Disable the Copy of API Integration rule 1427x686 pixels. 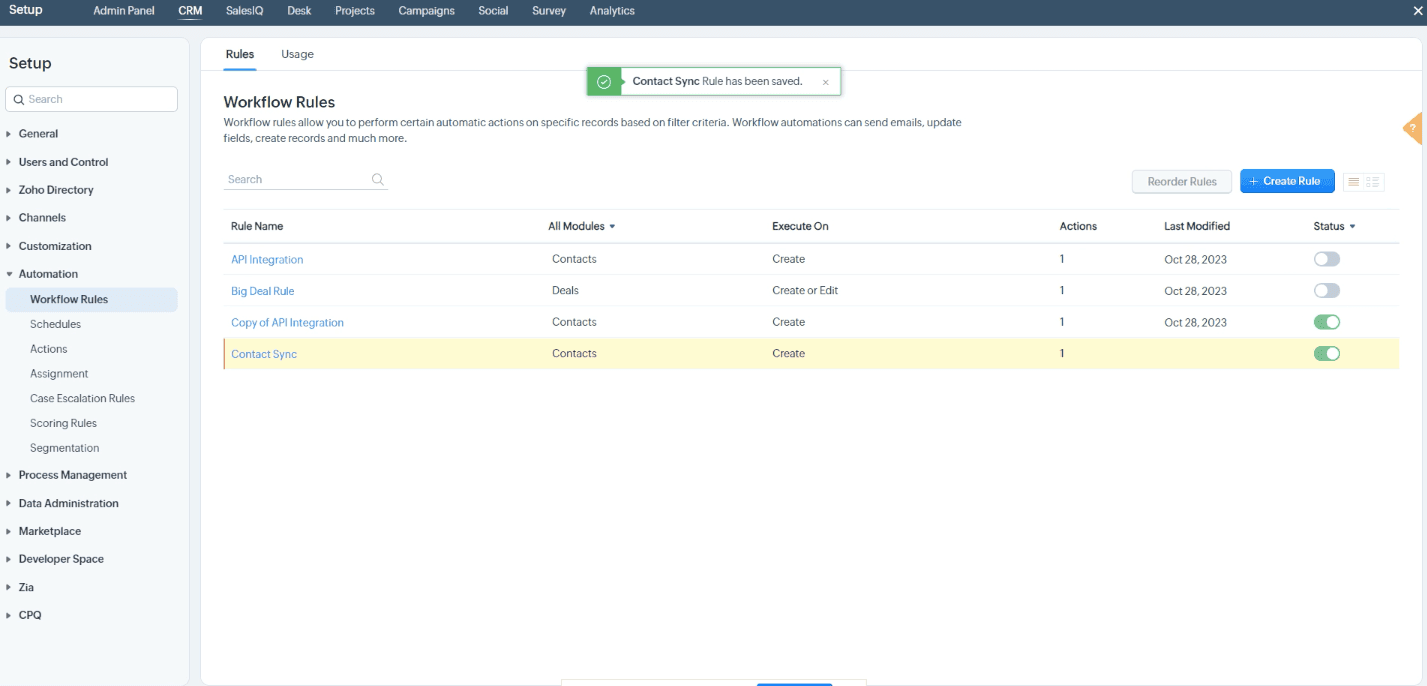click(1327, 322)
